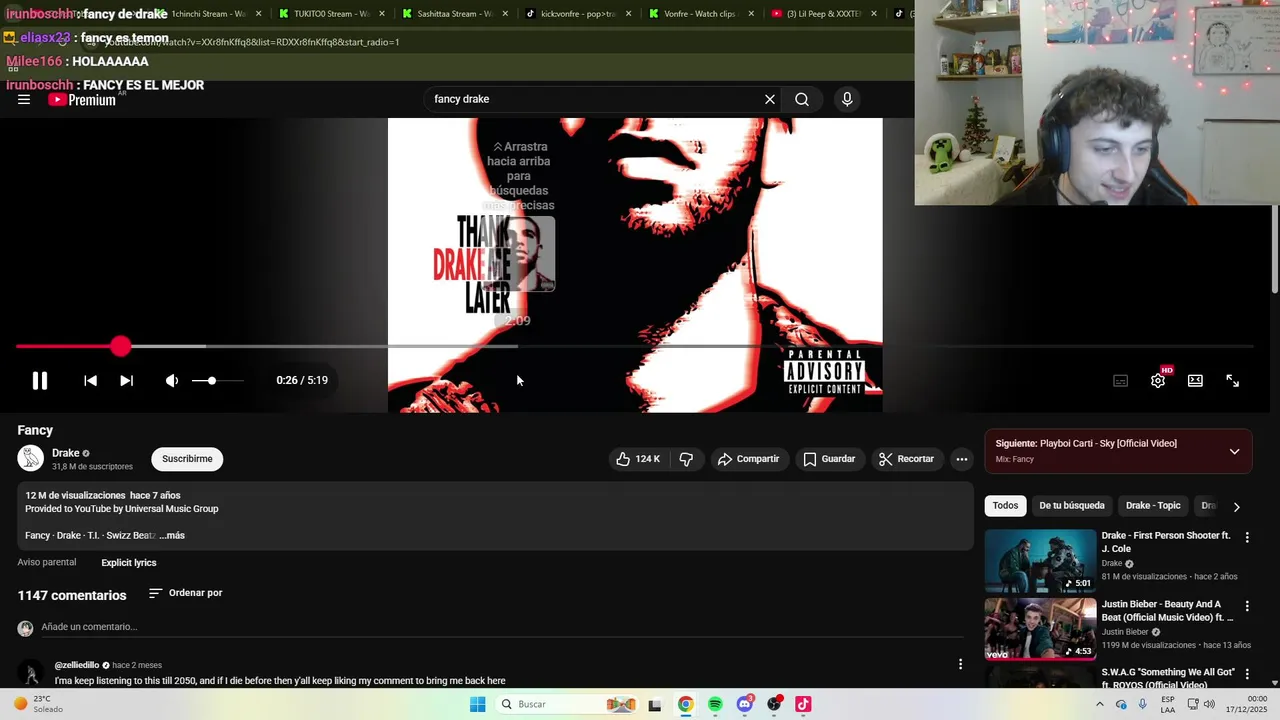This screenshot has width=1280, height=720.
Task: Select 'De tu búsqueda' filter chip
Action: (x=1072, y=506)
